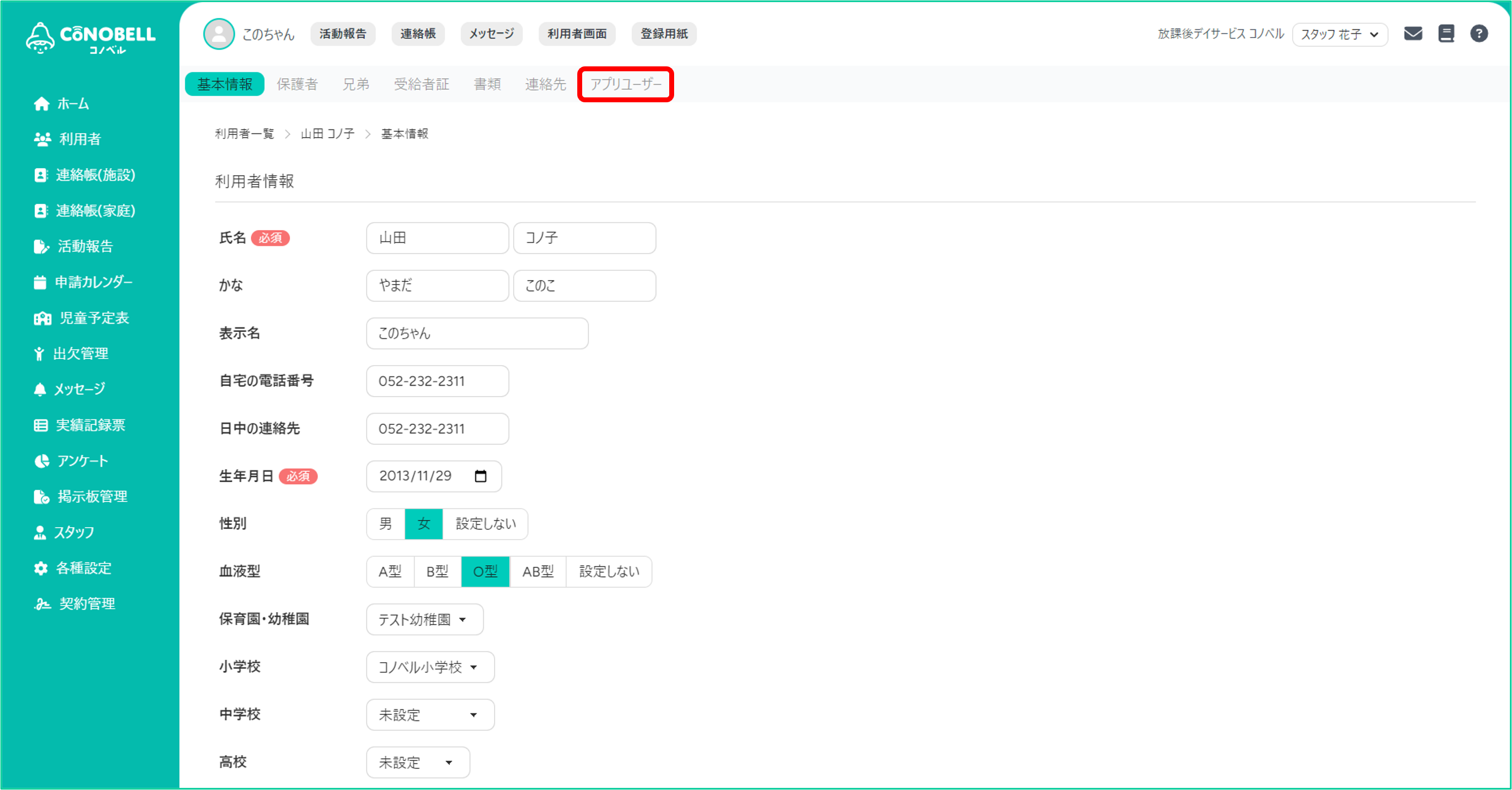1512x790 pixels.
Task: Click the help question mark icon
Action: [x=1479, y=33]
